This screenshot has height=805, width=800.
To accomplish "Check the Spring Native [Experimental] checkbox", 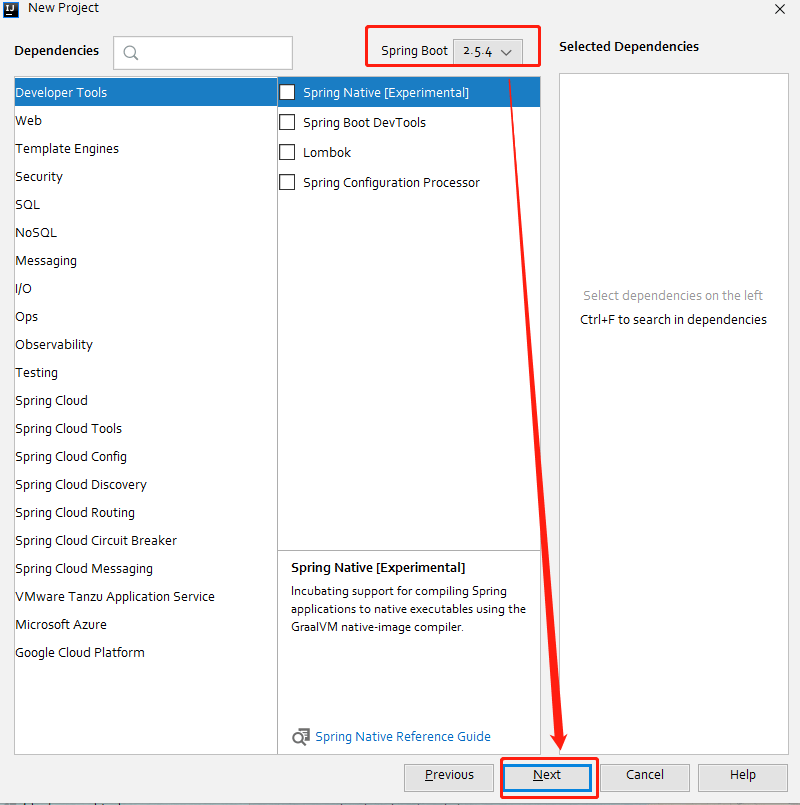I will (x=287, y=92).
